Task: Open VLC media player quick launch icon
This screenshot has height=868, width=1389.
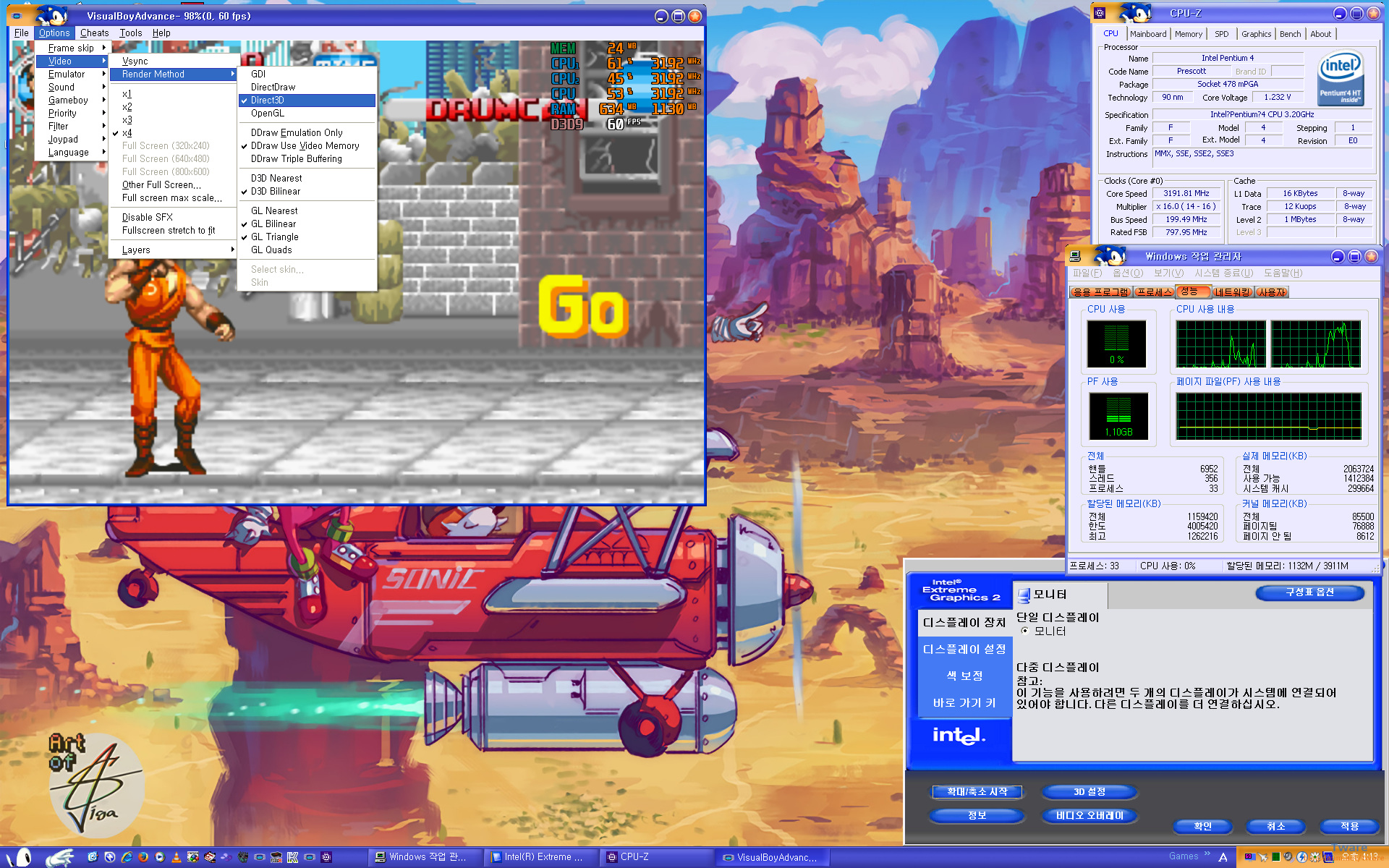Action: (177, 857)
